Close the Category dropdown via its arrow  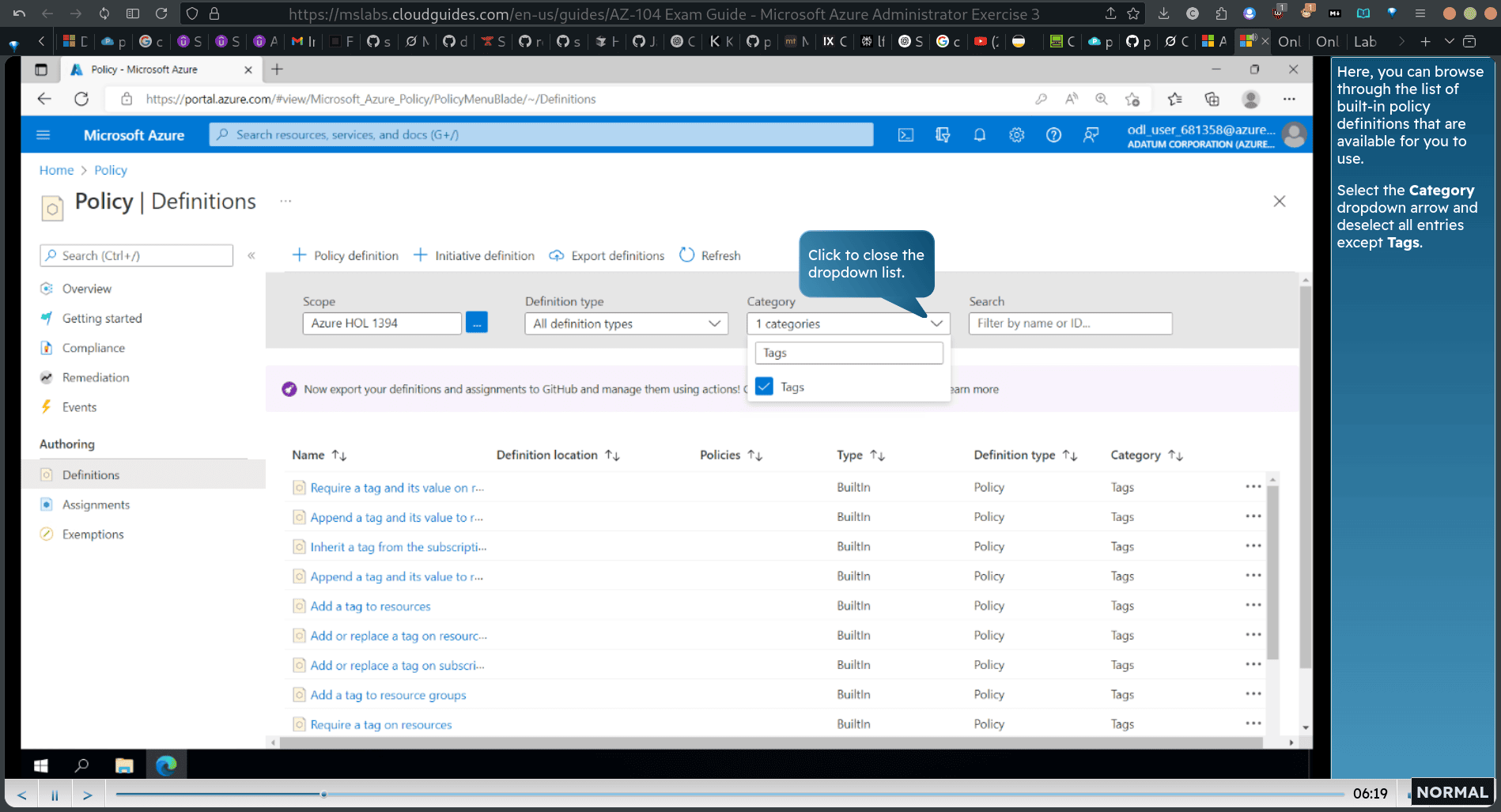[936, 323]
